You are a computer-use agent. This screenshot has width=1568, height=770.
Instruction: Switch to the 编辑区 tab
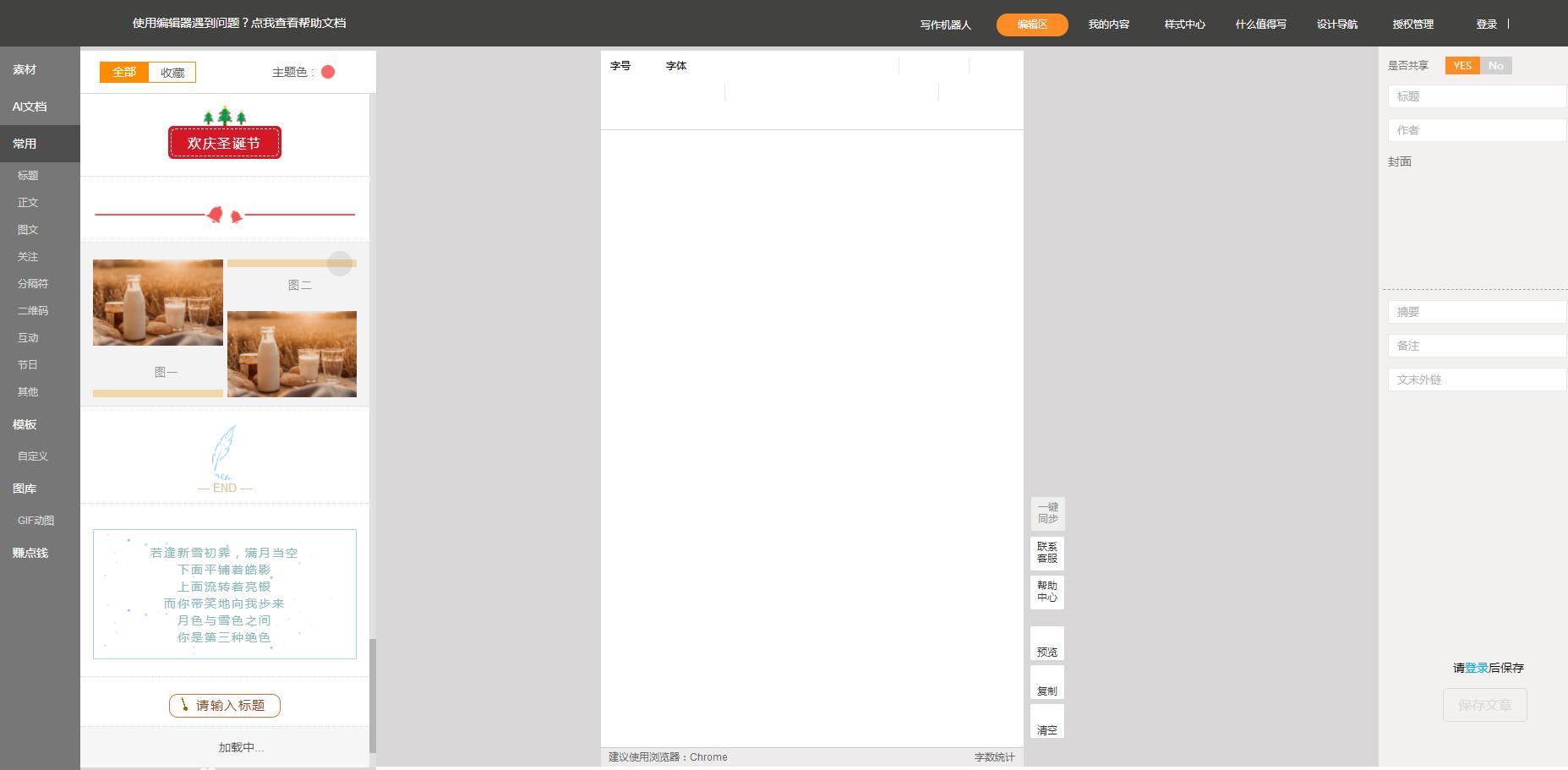pos(1032,25)
